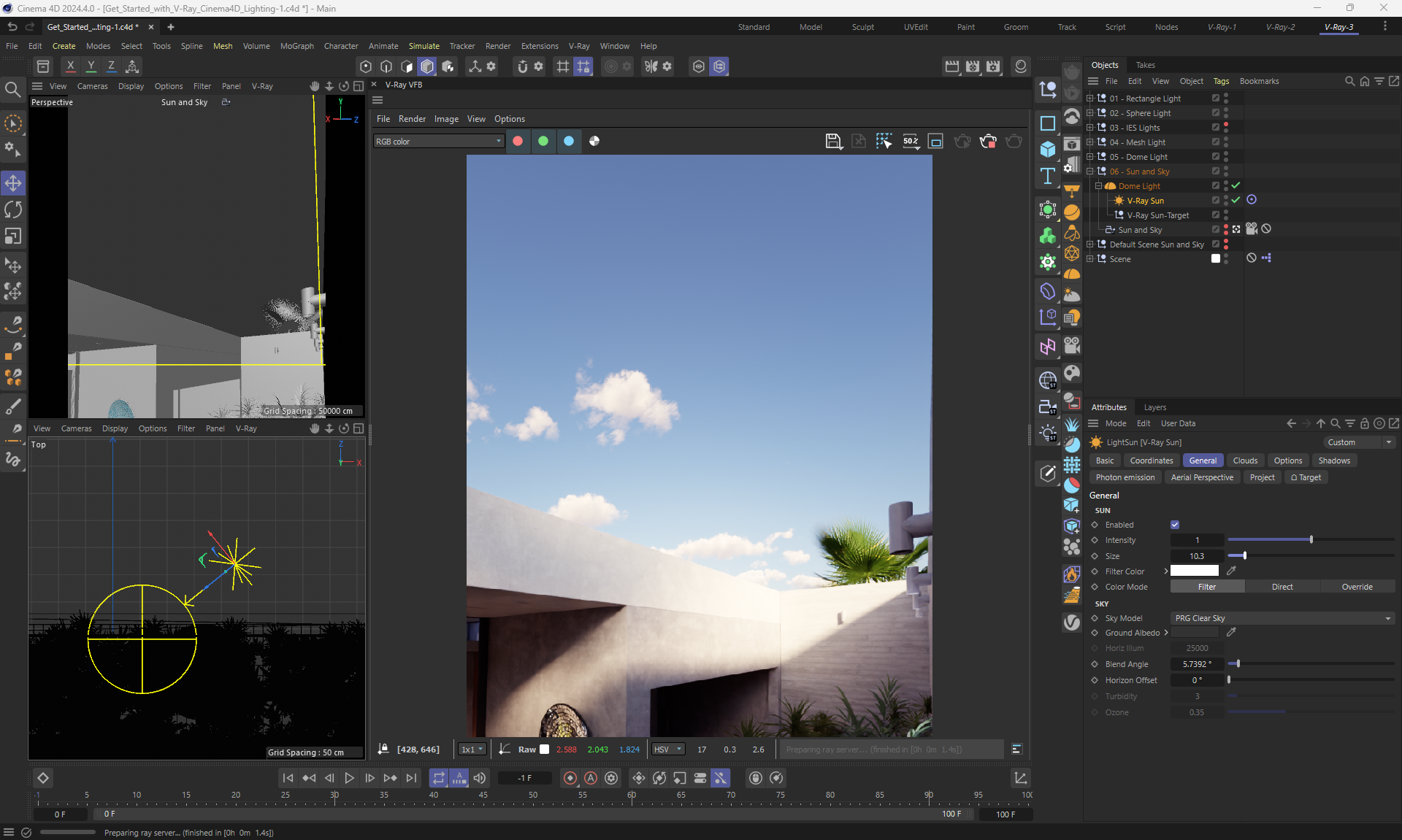This screenshot has width=1402, height=840.
Task: Select the Move tool in left toolbar
Action: point(13,182)
